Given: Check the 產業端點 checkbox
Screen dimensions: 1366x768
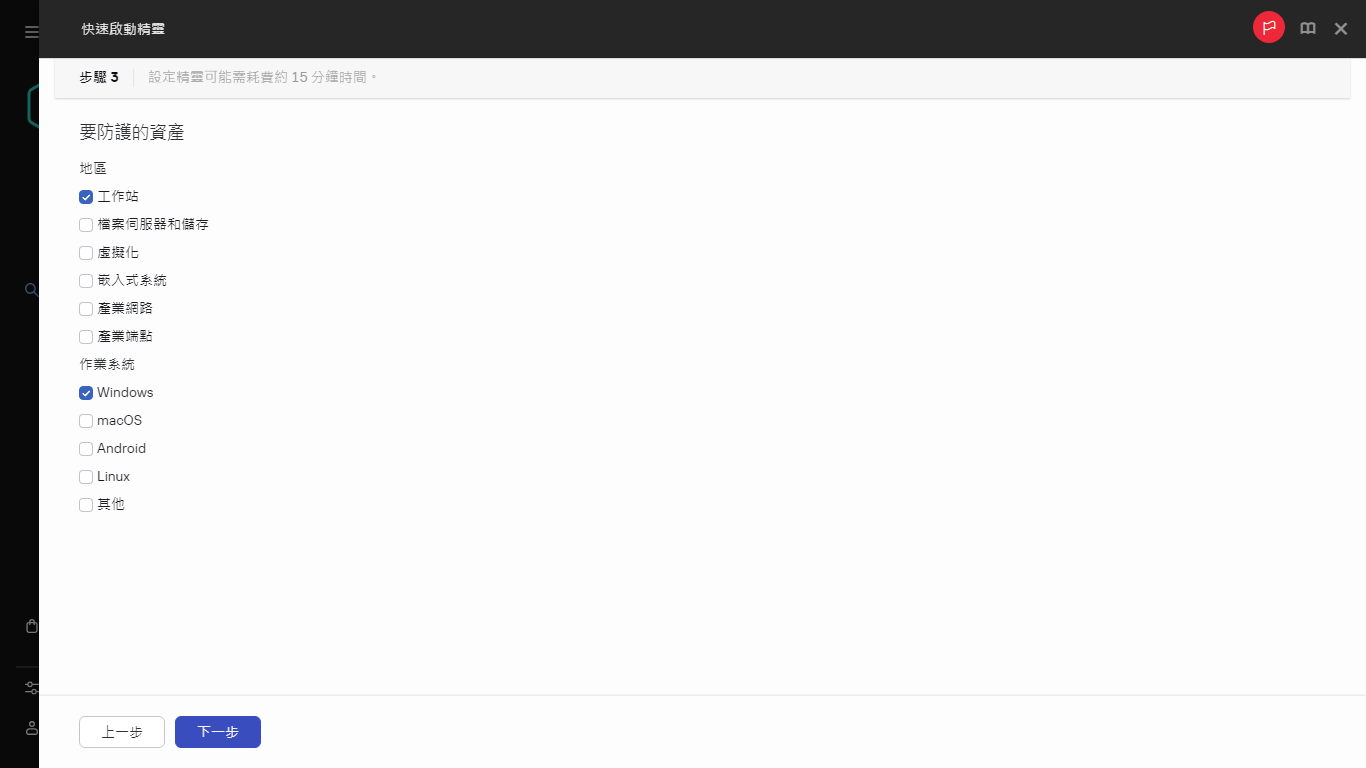Looking at the screenshot, I should click(x=86, y=337).
